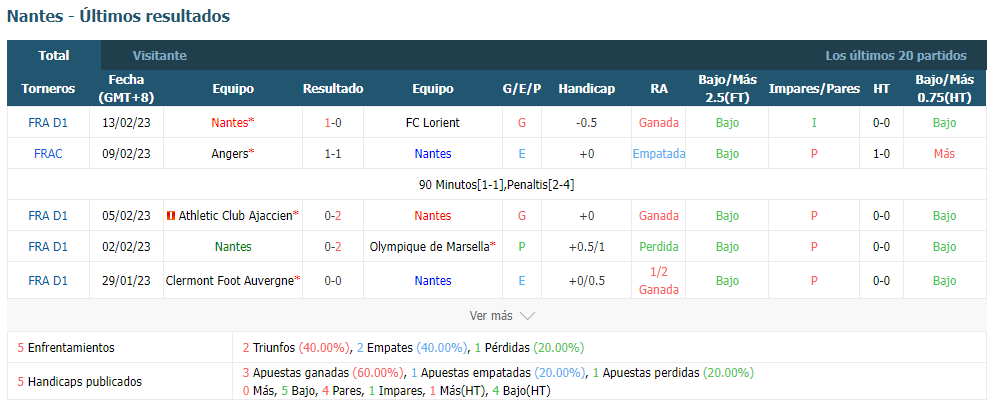Expand the Ver más chevron

point(527,315)
